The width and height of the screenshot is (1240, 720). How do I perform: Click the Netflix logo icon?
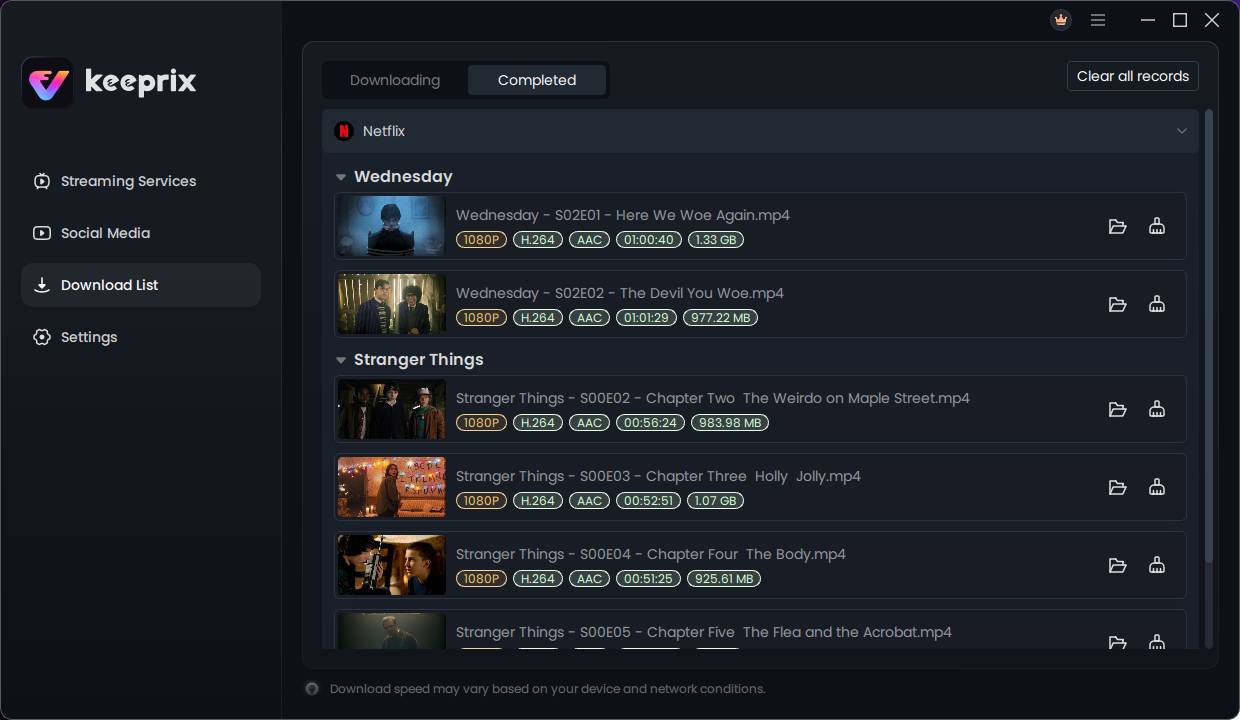344,131
